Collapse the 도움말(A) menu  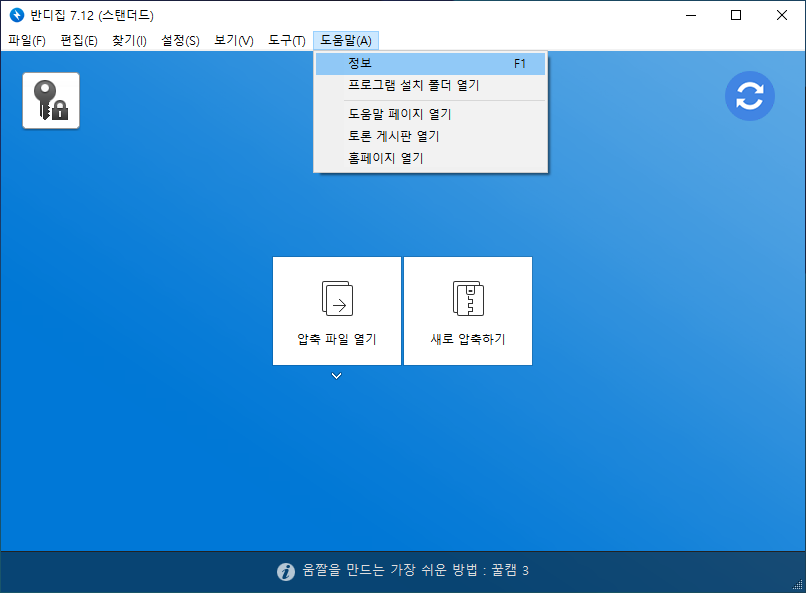tap(346, 41)
